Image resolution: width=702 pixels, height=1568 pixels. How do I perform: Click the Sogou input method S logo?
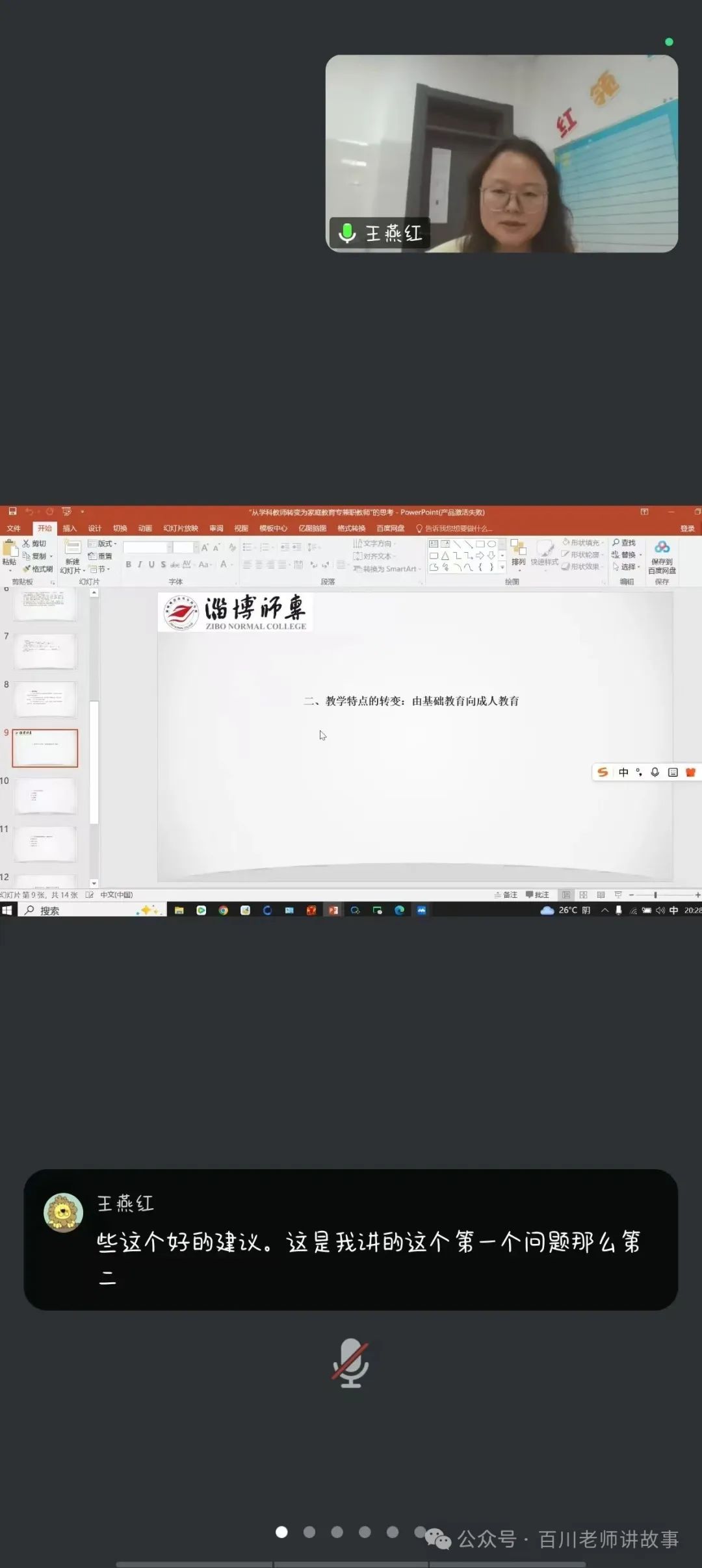(603, 772)
